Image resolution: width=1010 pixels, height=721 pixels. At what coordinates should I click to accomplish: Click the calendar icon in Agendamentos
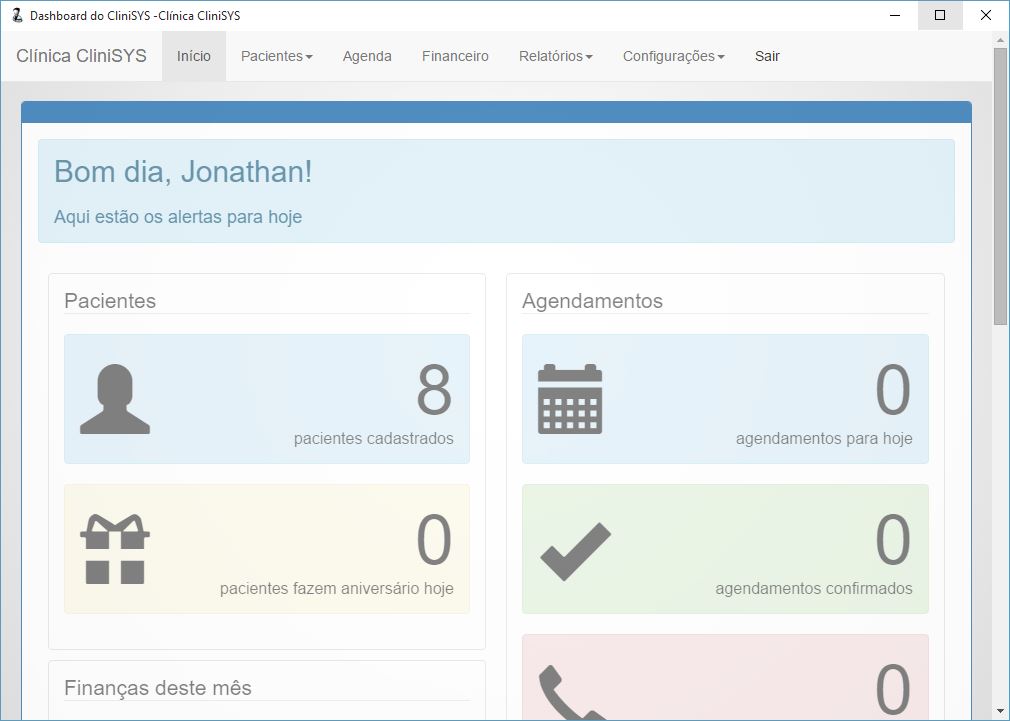point(570,399)
